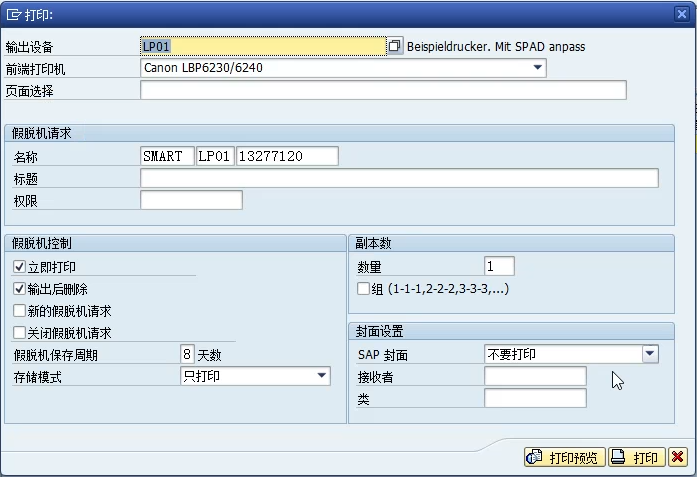
Task: Enable the 组 (1-1-1,2-2-2,3-3-3,...) checkbox
Action: click(x=364, y=289)
